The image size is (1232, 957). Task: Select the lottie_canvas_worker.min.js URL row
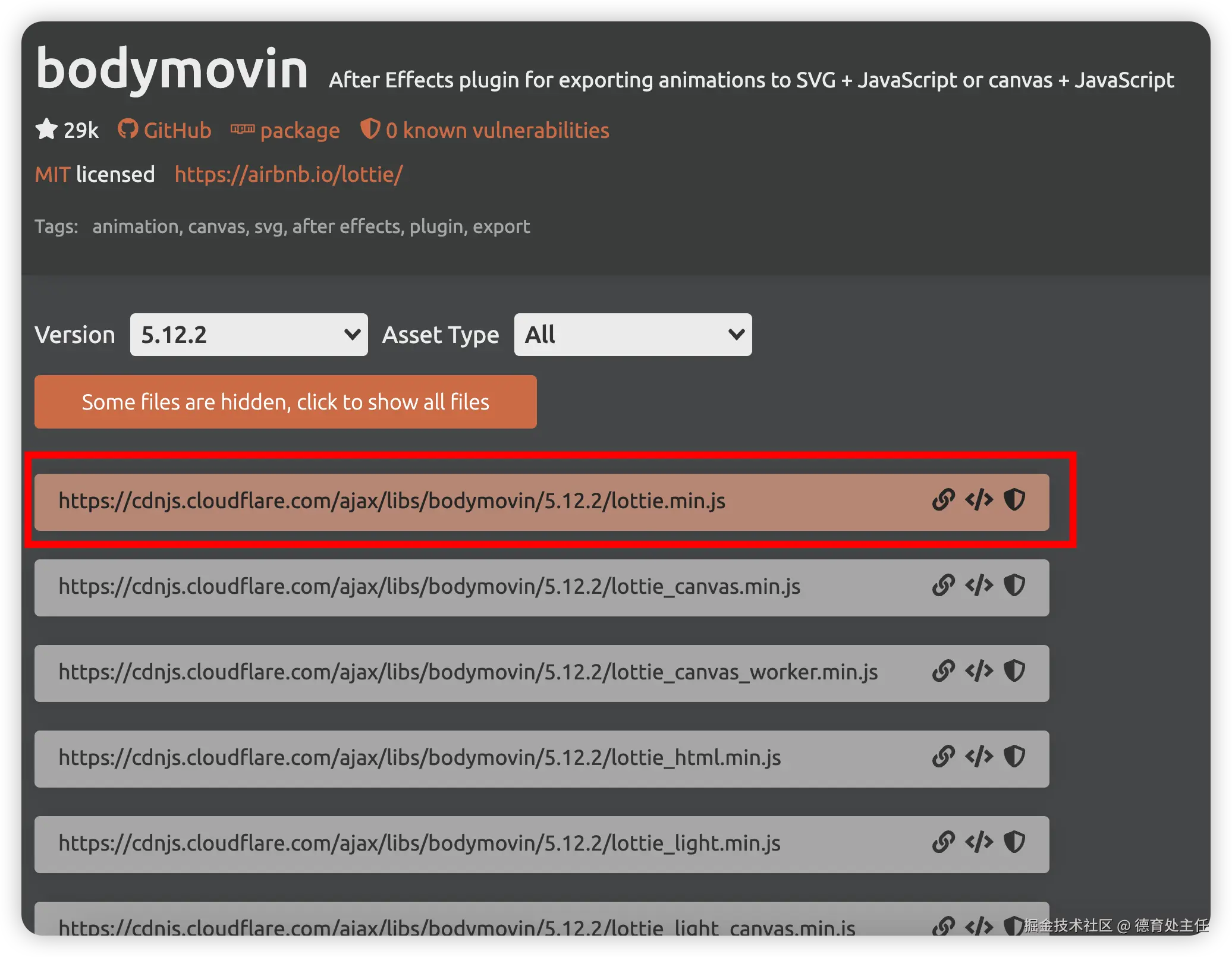(x=467, y=672)
